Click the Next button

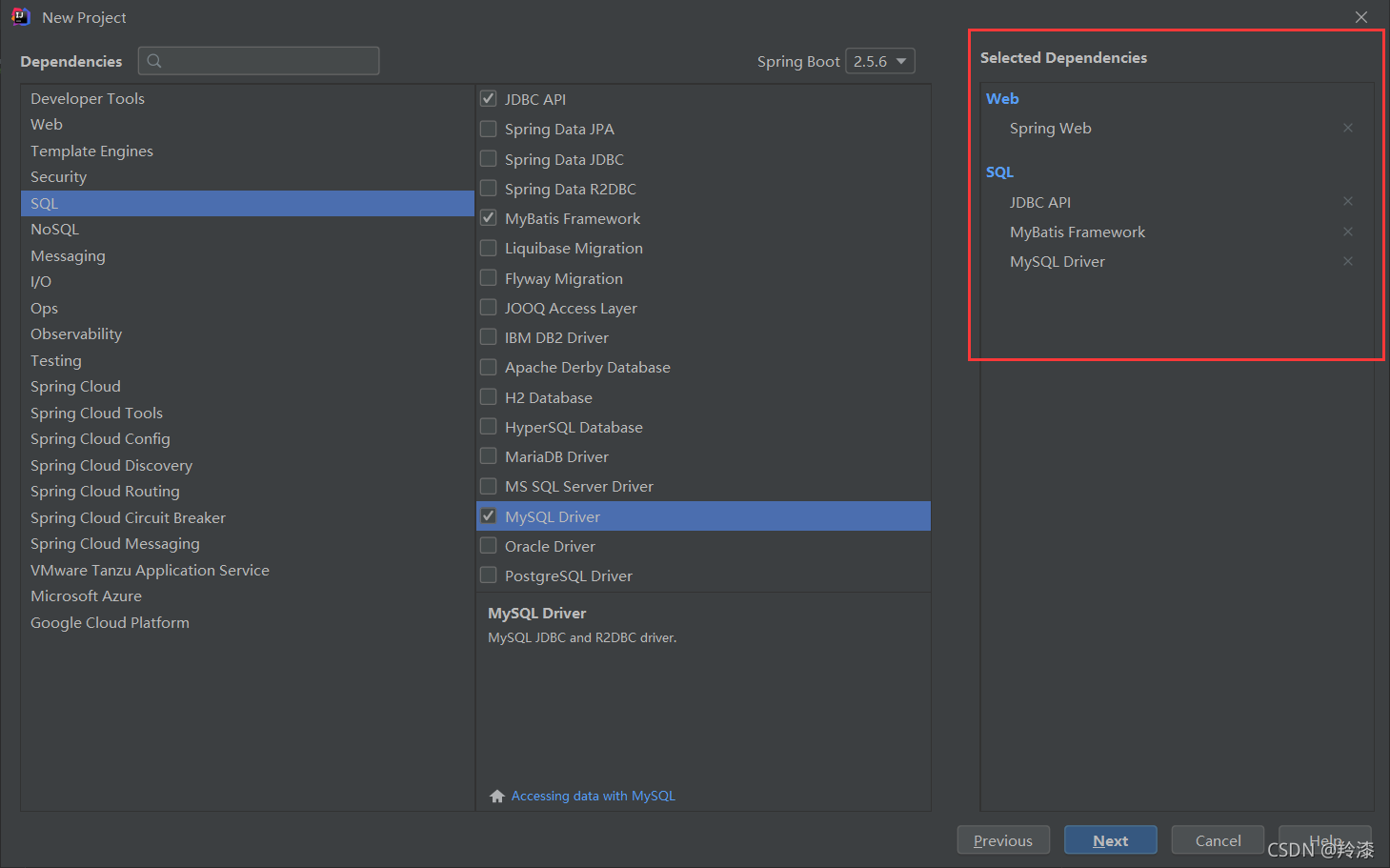(1111, 840)
